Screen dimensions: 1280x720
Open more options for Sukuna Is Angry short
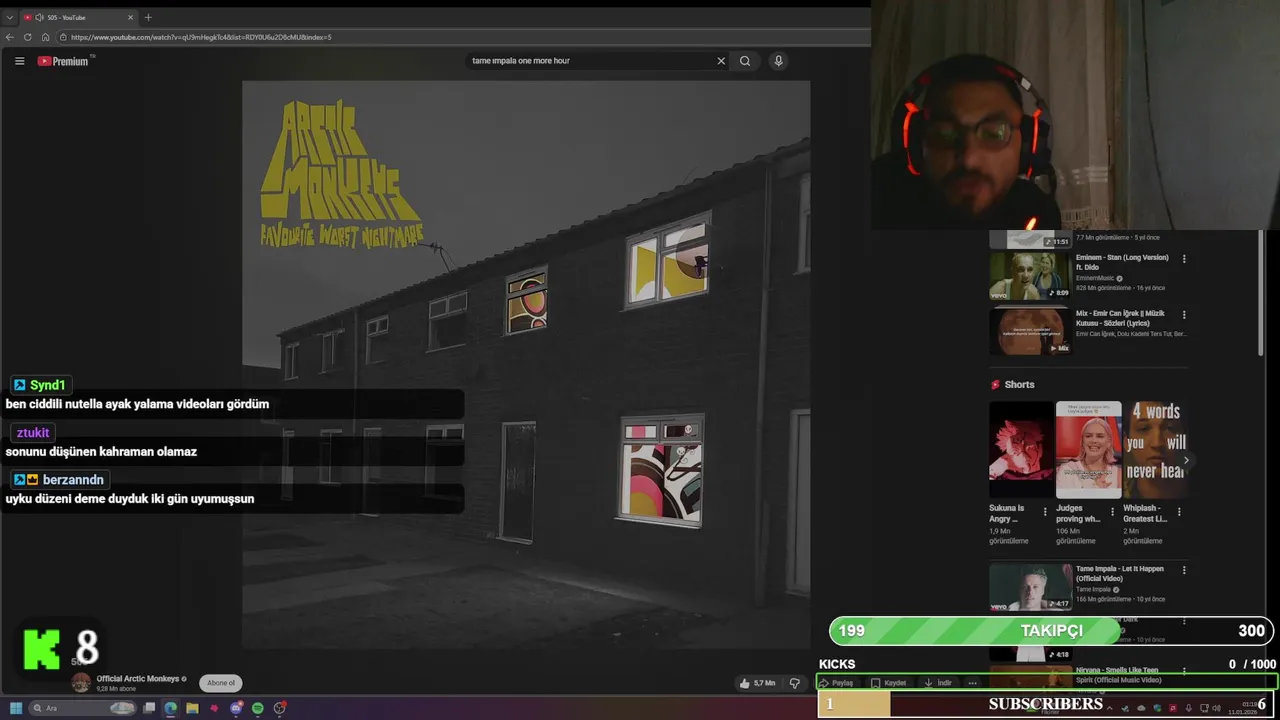1045,512
